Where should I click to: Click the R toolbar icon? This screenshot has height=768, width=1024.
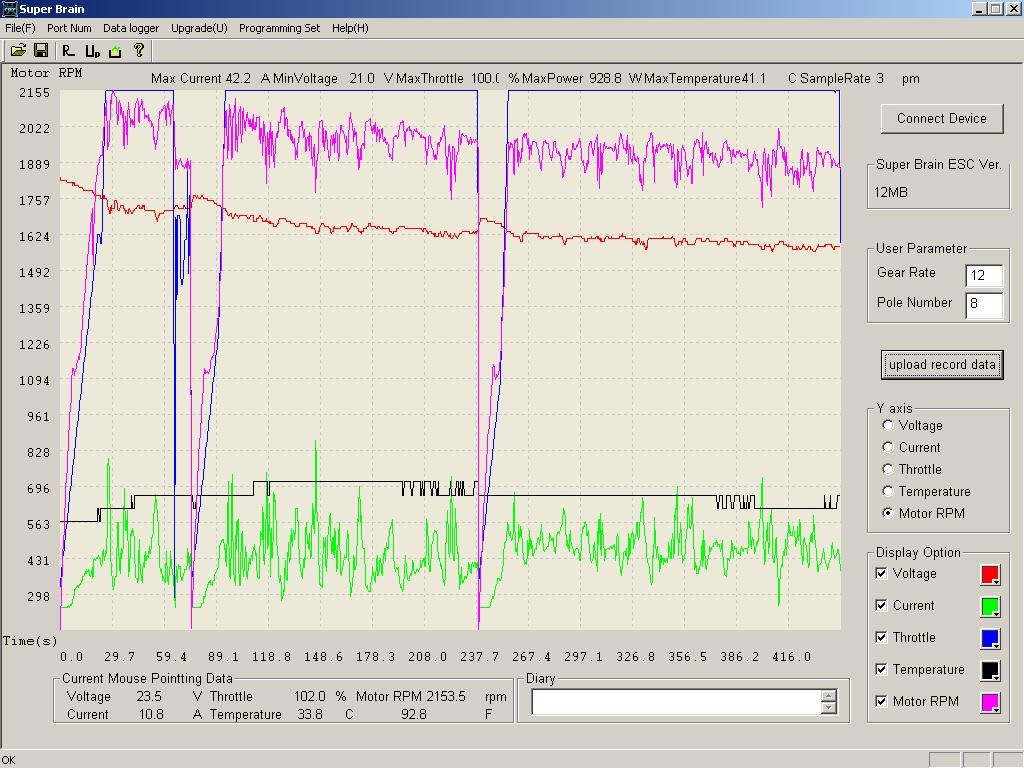pos(69,50)
